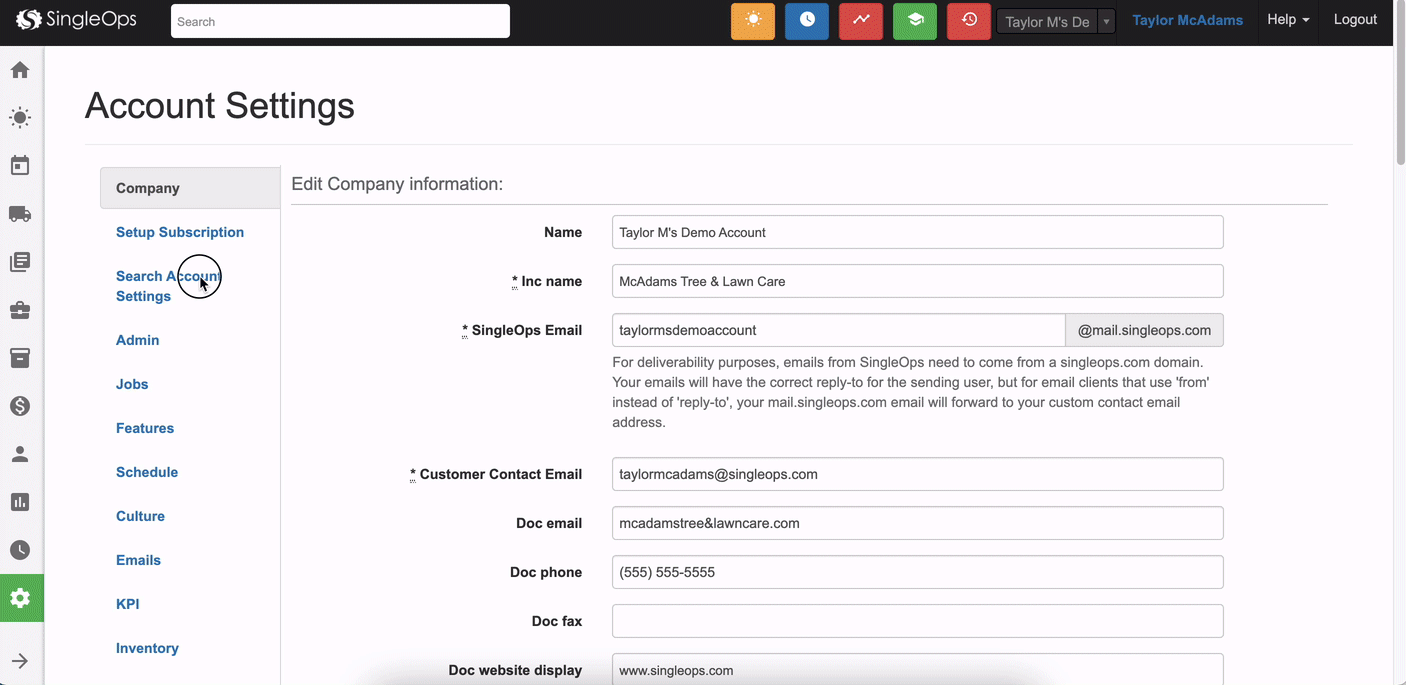Click the orange sun icon button
This screenshot has width=1406, height=685.
[753, 21]
